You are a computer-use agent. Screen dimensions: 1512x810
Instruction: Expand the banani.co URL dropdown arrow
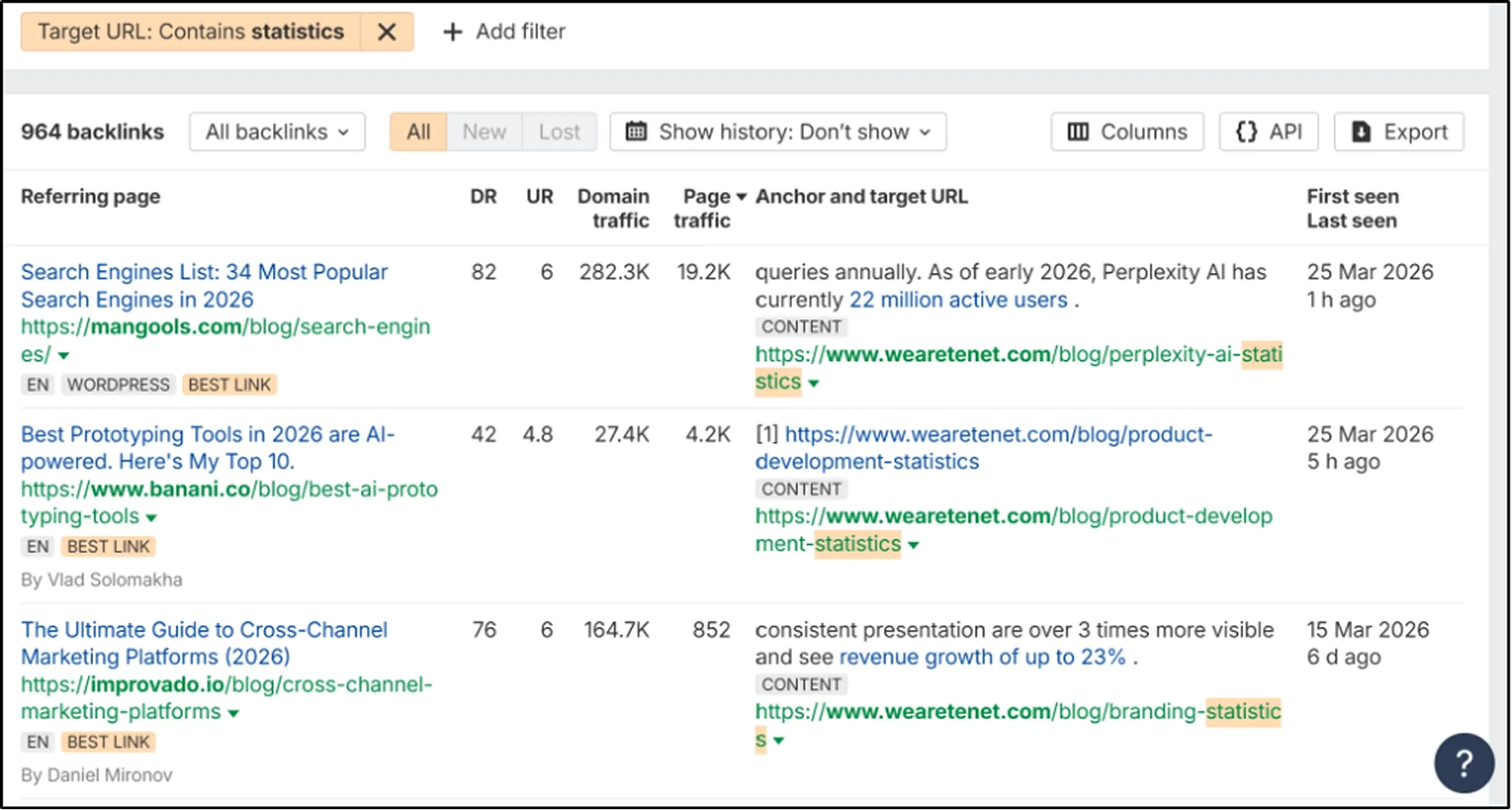tap(152, 518)
